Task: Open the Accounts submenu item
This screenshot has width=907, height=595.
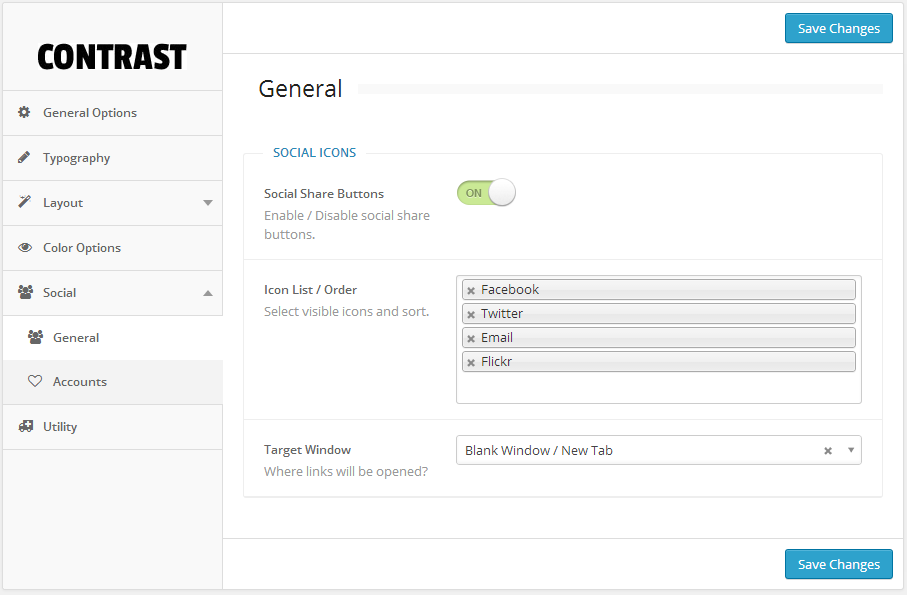Action: click(80, 382)
